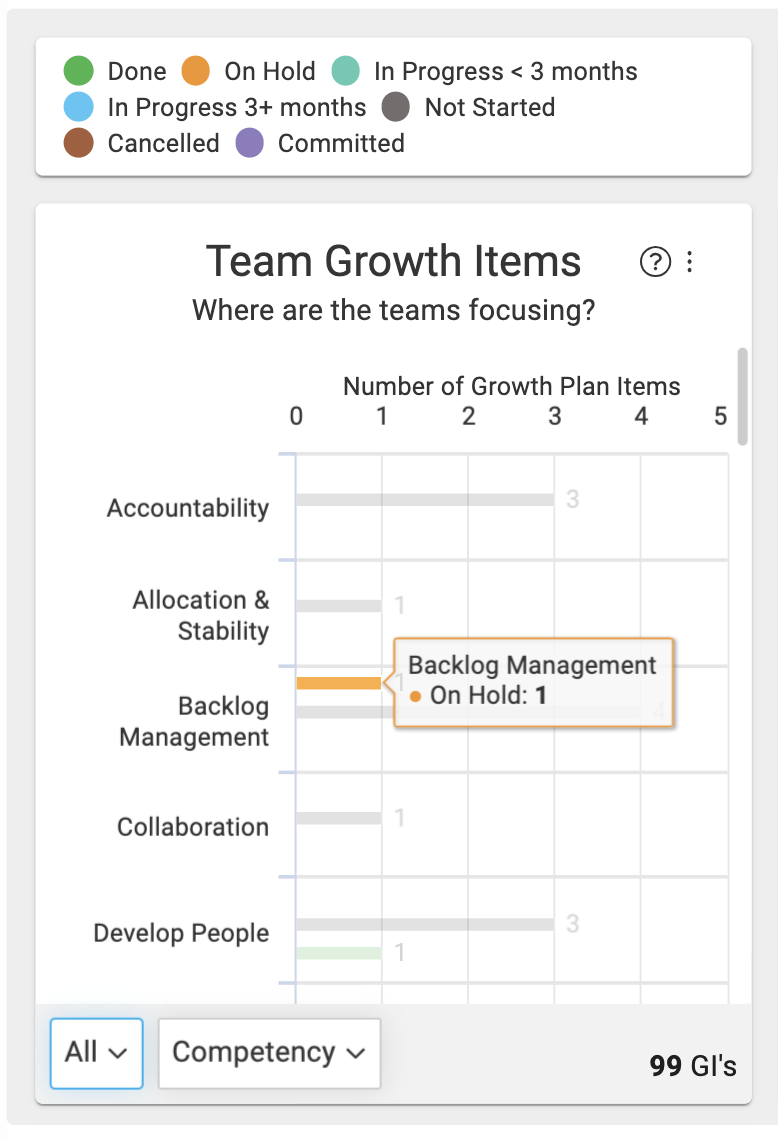Click the Develop People category label
778x1140 pixels.
coord(181,933)
